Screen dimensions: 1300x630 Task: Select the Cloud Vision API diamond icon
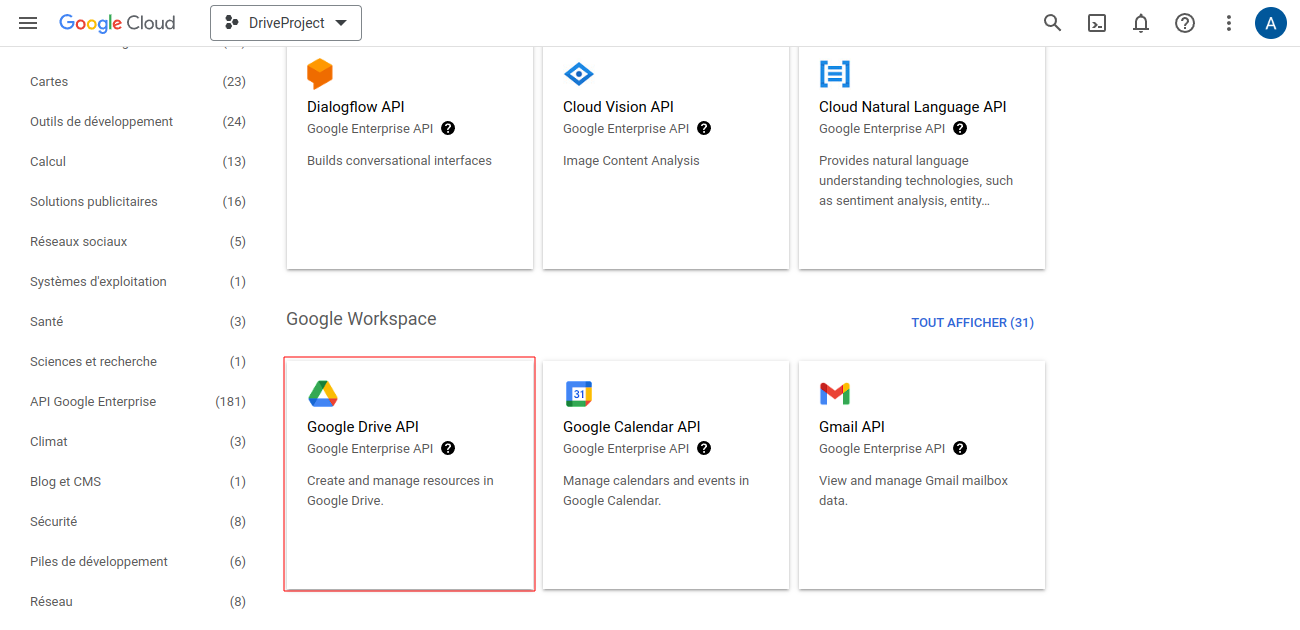pyautogui.click(x=578, y=73)
